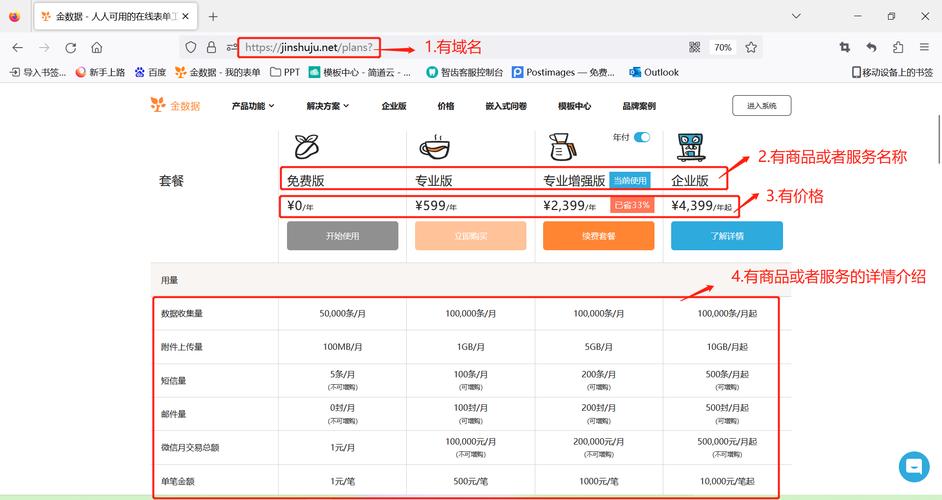Viewport: 942px width, 500px height.
Task: Open the 嵌入式问卷 navigation item
Action: (506, 106)
